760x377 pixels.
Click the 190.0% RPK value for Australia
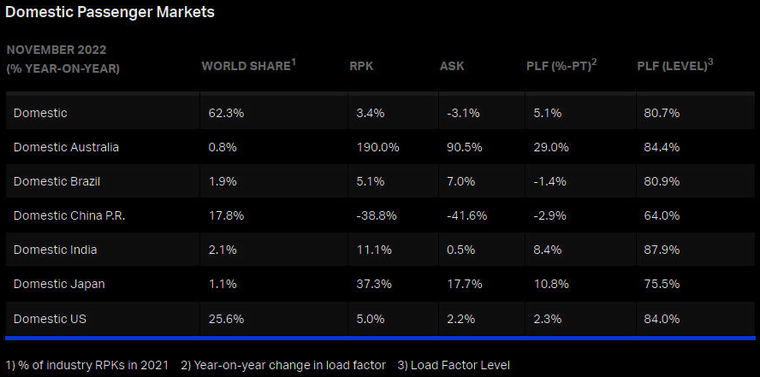tap(378, 147)
